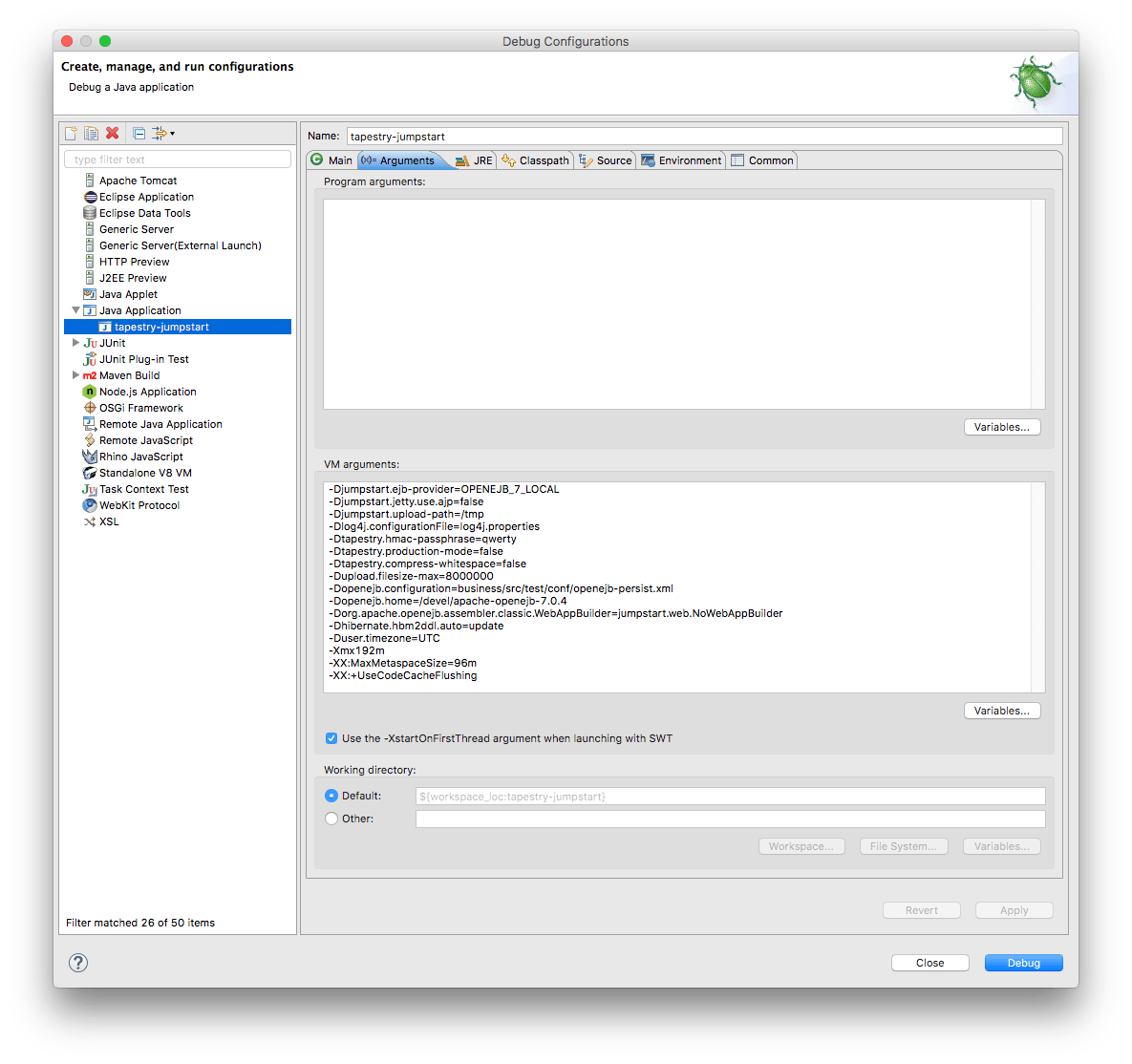Switch to the Main tab
Image resolution: width=1132 pixels, height=1064 pixels.
click(x=332, y=160)
